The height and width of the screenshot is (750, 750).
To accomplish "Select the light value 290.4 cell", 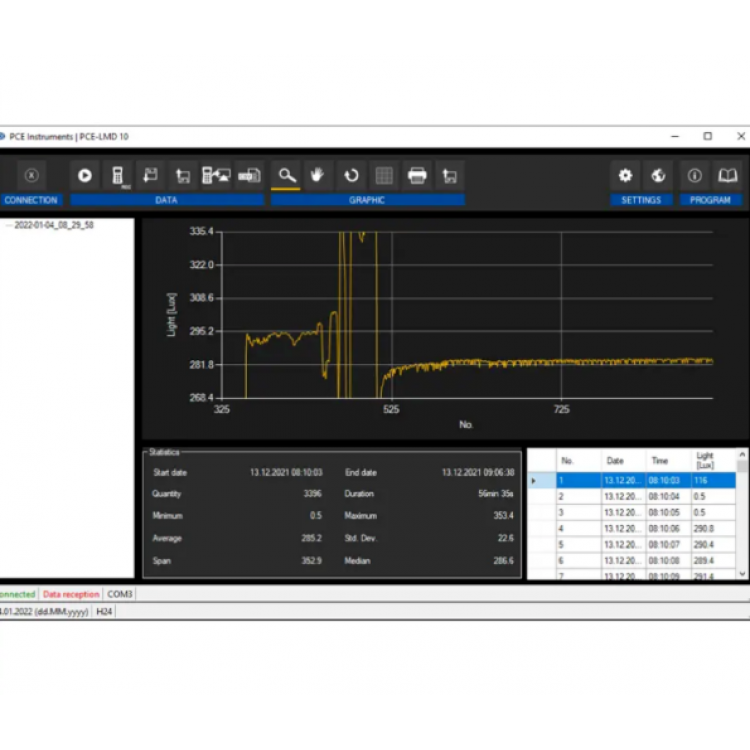I will pos(713,544).
